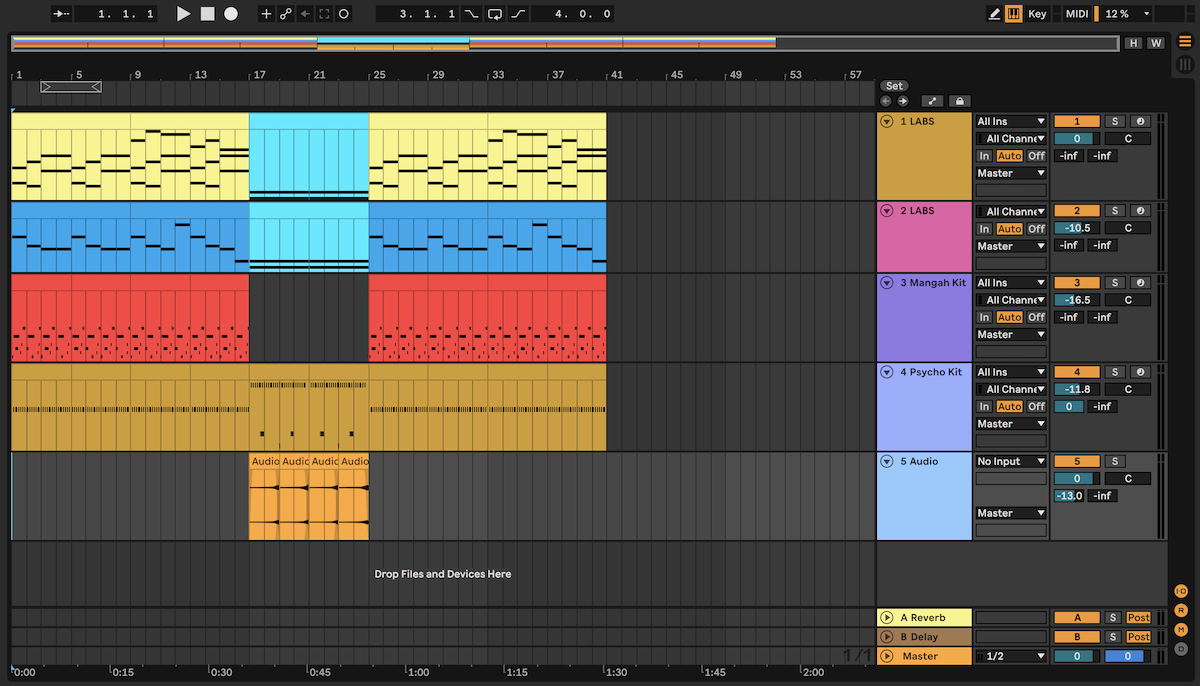This screenshot has height=686, width=1200.
Task: Toggle Post on B Delay return
Action: (x=1139, y=637)
